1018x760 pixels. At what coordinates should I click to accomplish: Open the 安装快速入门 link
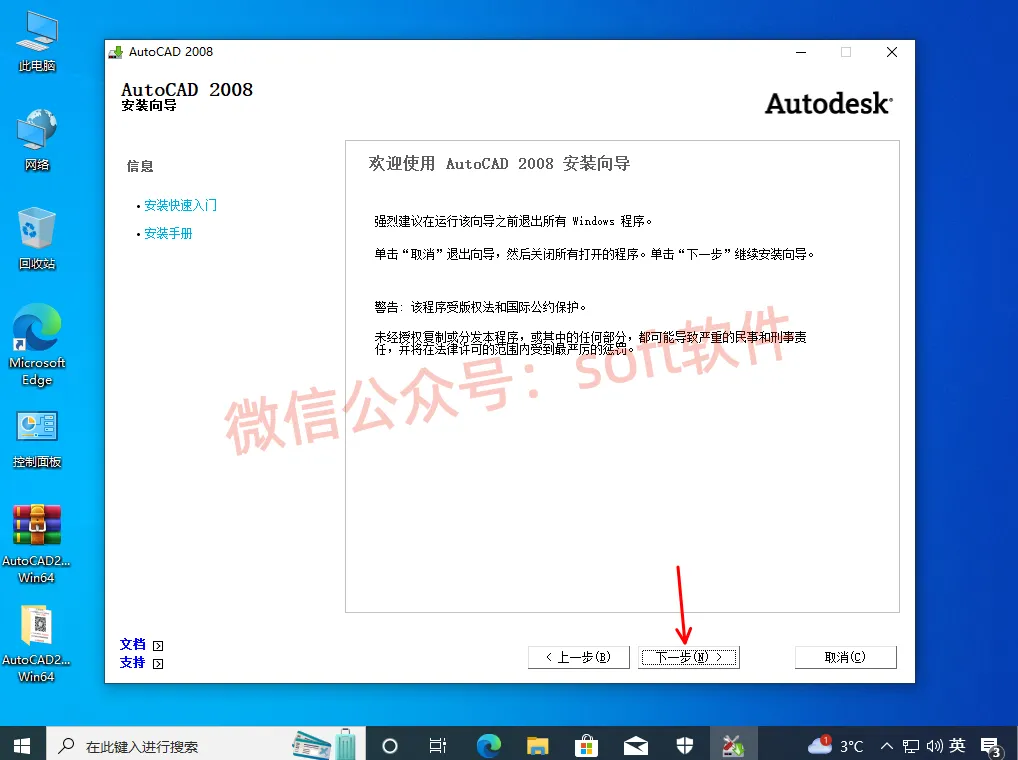pos(180,205)
